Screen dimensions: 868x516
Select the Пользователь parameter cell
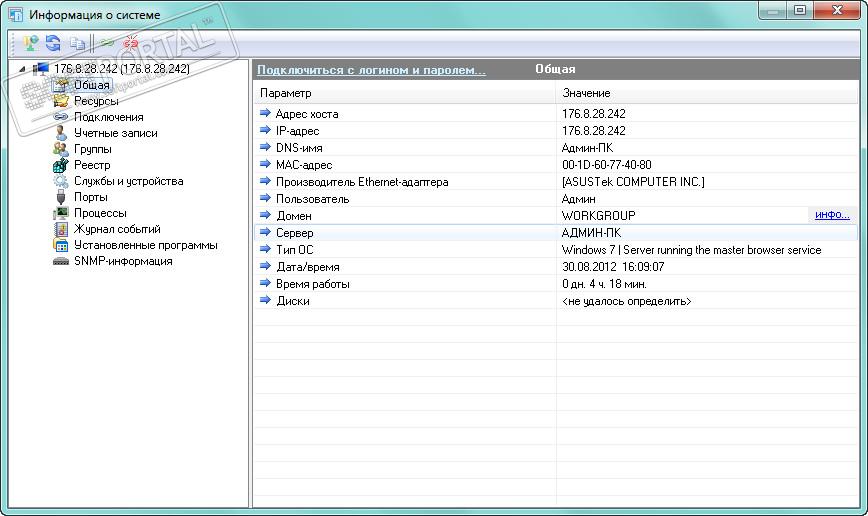(x=405, y=199)
